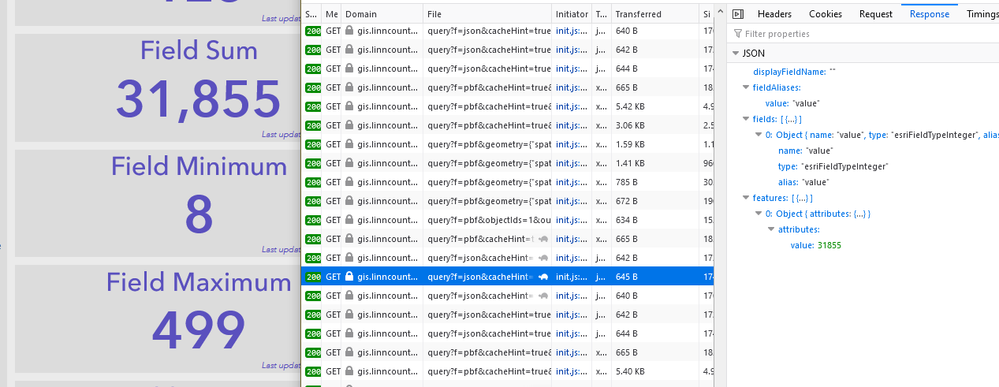This screenshot has height=387, width=999.
Task: Click the funnel icon beside Filter properties
Action: (x=738, y=34)
